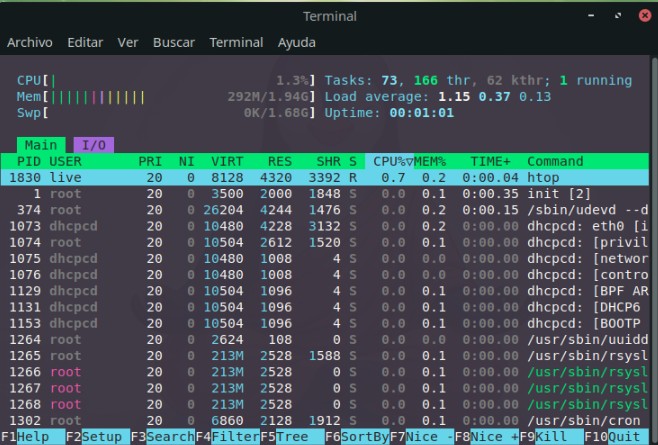This screenshot has width=658, height=445.
Task: Select rsyslog process row PID 1265
Action: point(325,356)
